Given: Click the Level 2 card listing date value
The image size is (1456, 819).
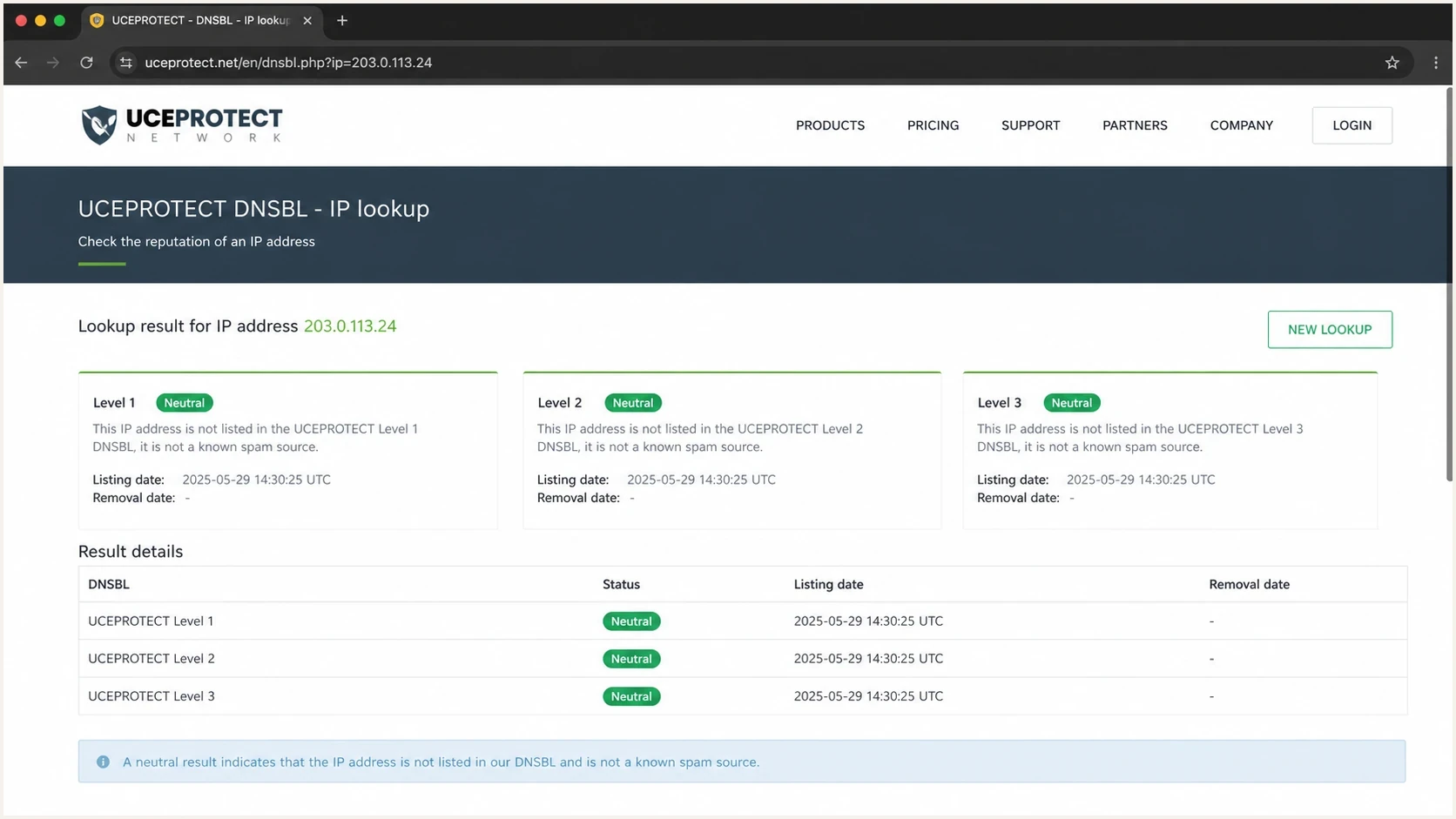Looking at the screenshot, I should pos(701,480).
